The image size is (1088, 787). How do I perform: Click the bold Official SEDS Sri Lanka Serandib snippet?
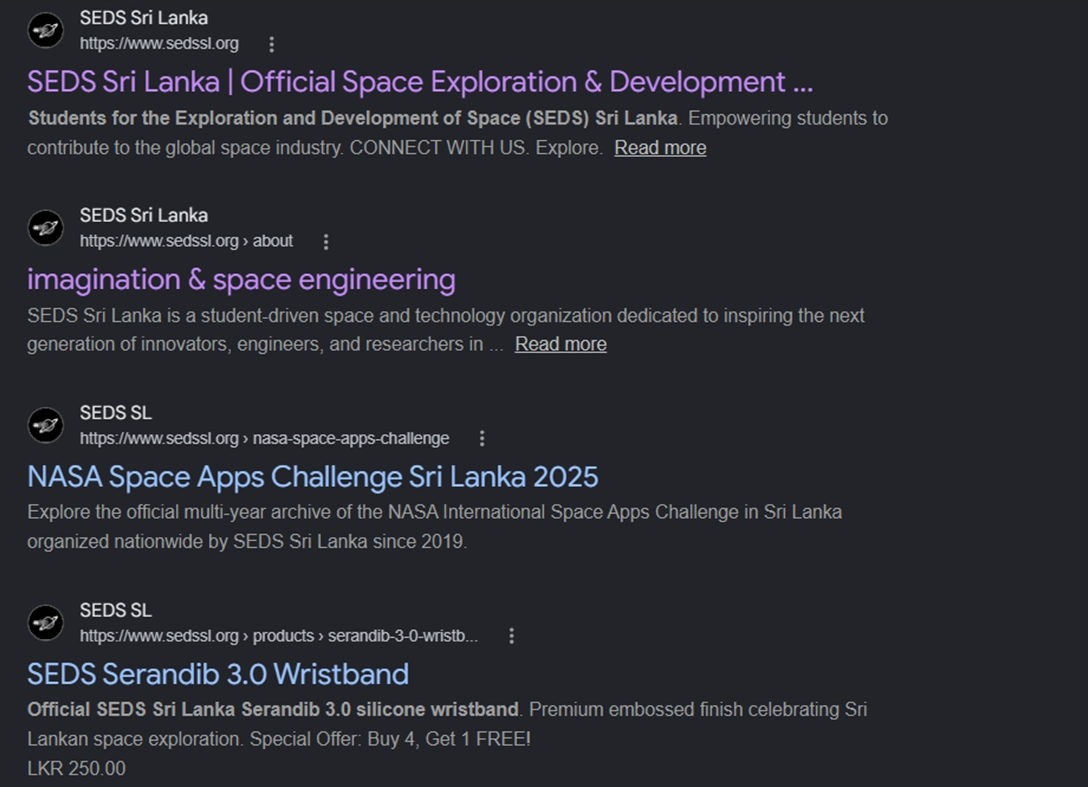(x=273, y=710)
